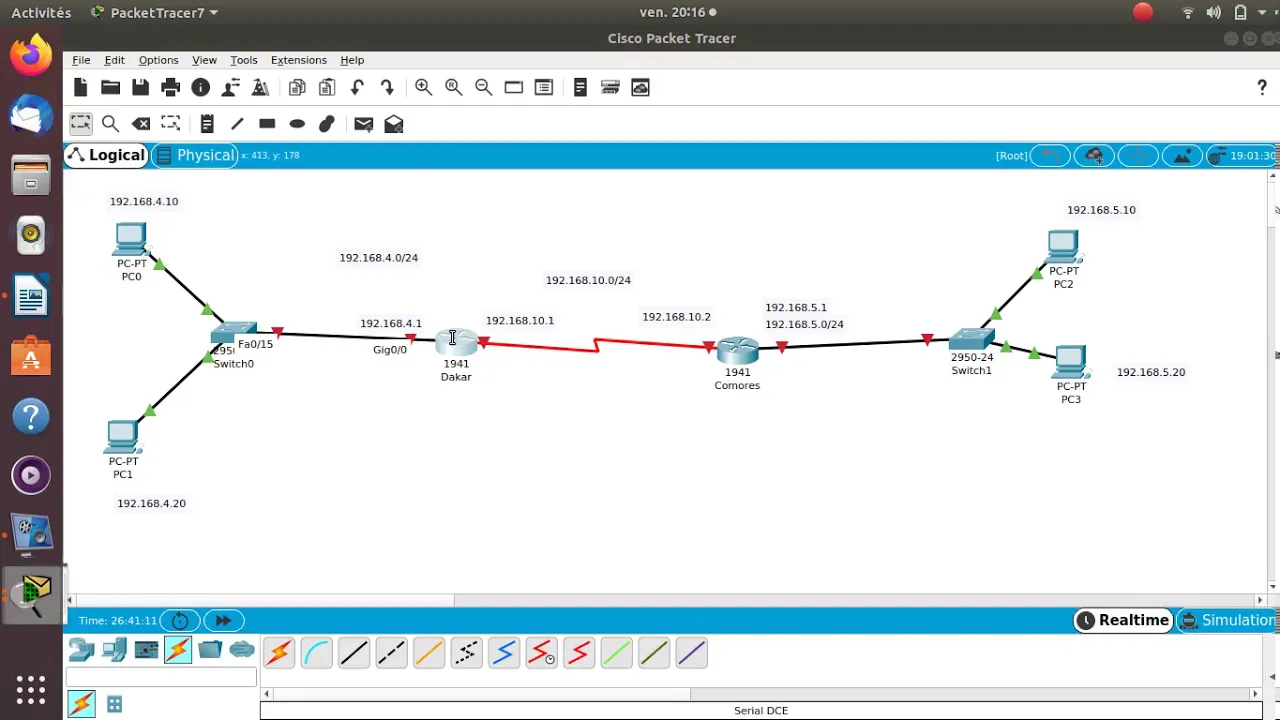Print the workspace with printer icon
The image size is (1280, 720).
click(x=171, y=88)
